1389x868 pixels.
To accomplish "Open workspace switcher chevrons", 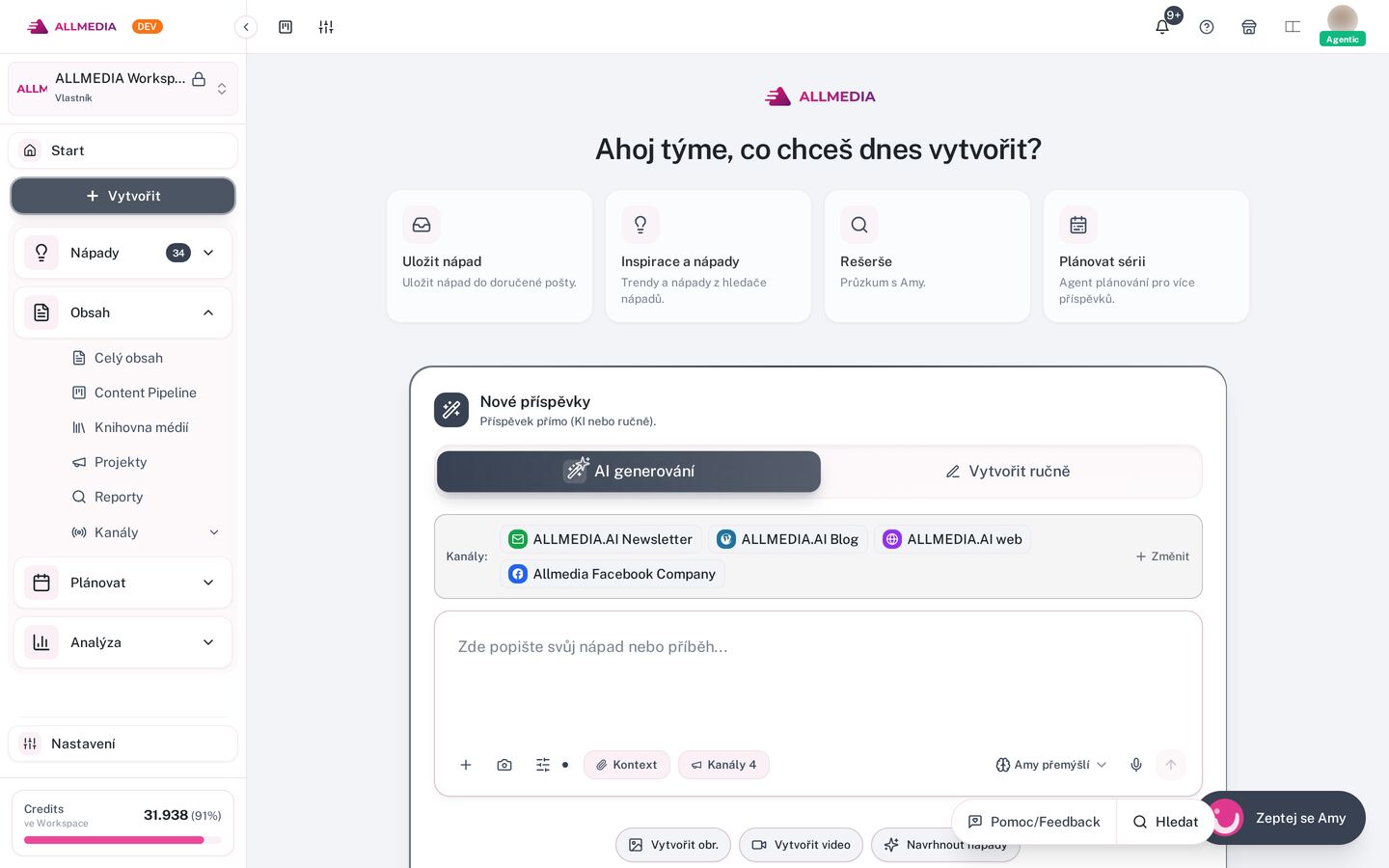I will [x=222, y=89].
